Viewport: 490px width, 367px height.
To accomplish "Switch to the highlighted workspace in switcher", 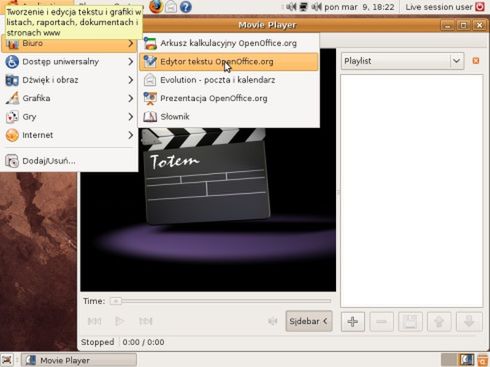I will coord(467,360).
